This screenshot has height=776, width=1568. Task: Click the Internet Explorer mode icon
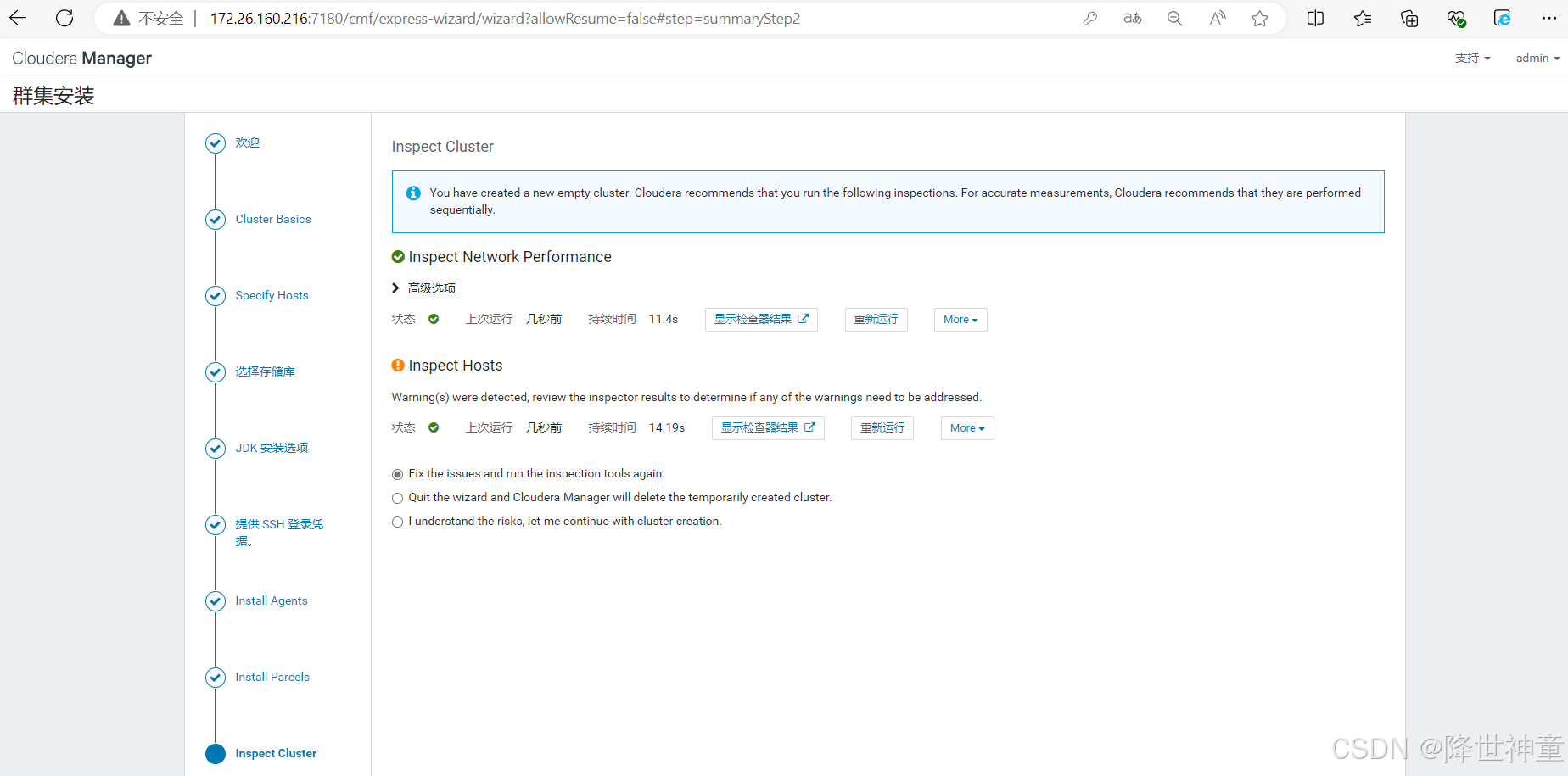pos(1503,19)
